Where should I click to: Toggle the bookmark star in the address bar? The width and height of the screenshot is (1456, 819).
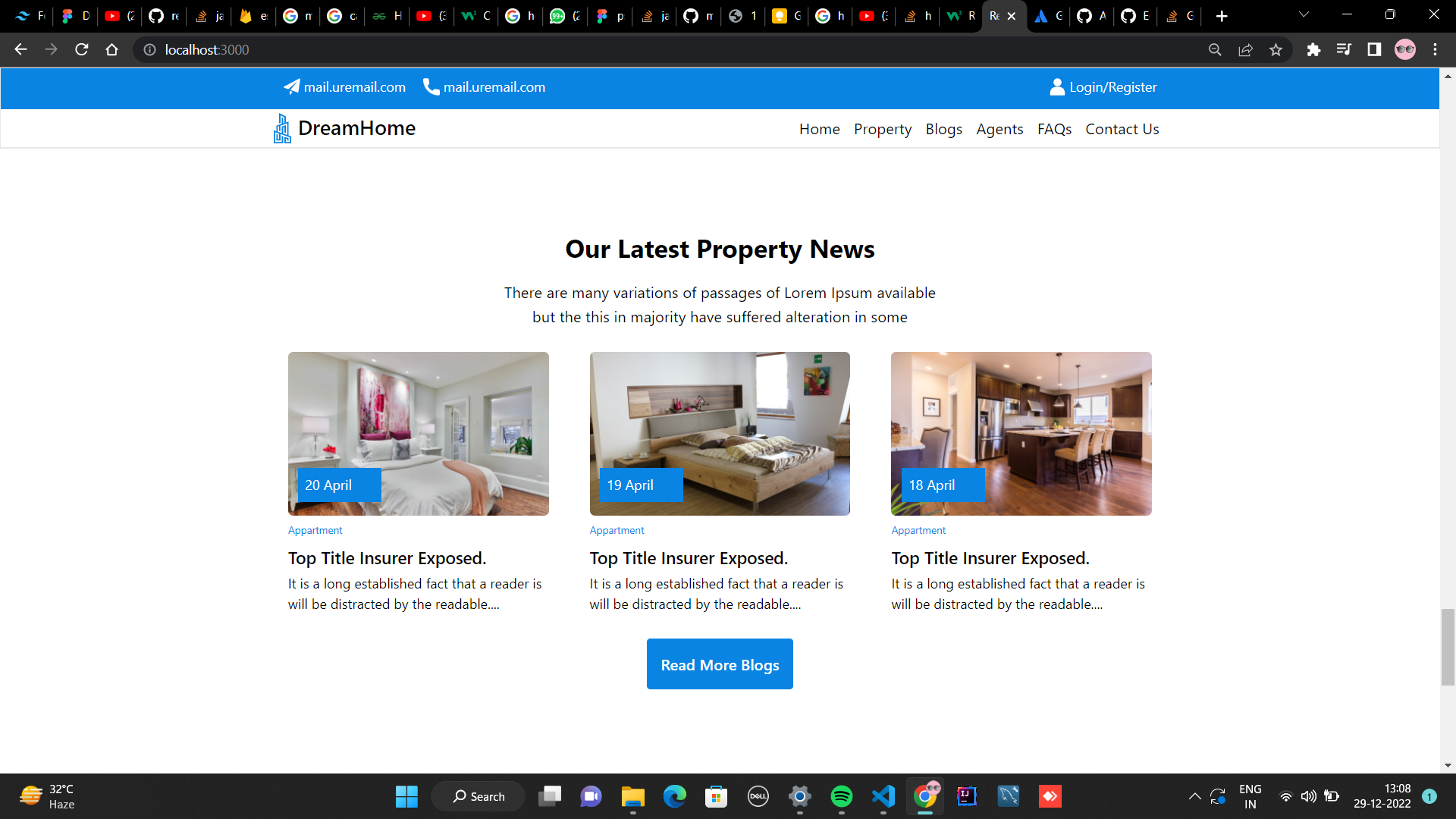click(1276, 49)
